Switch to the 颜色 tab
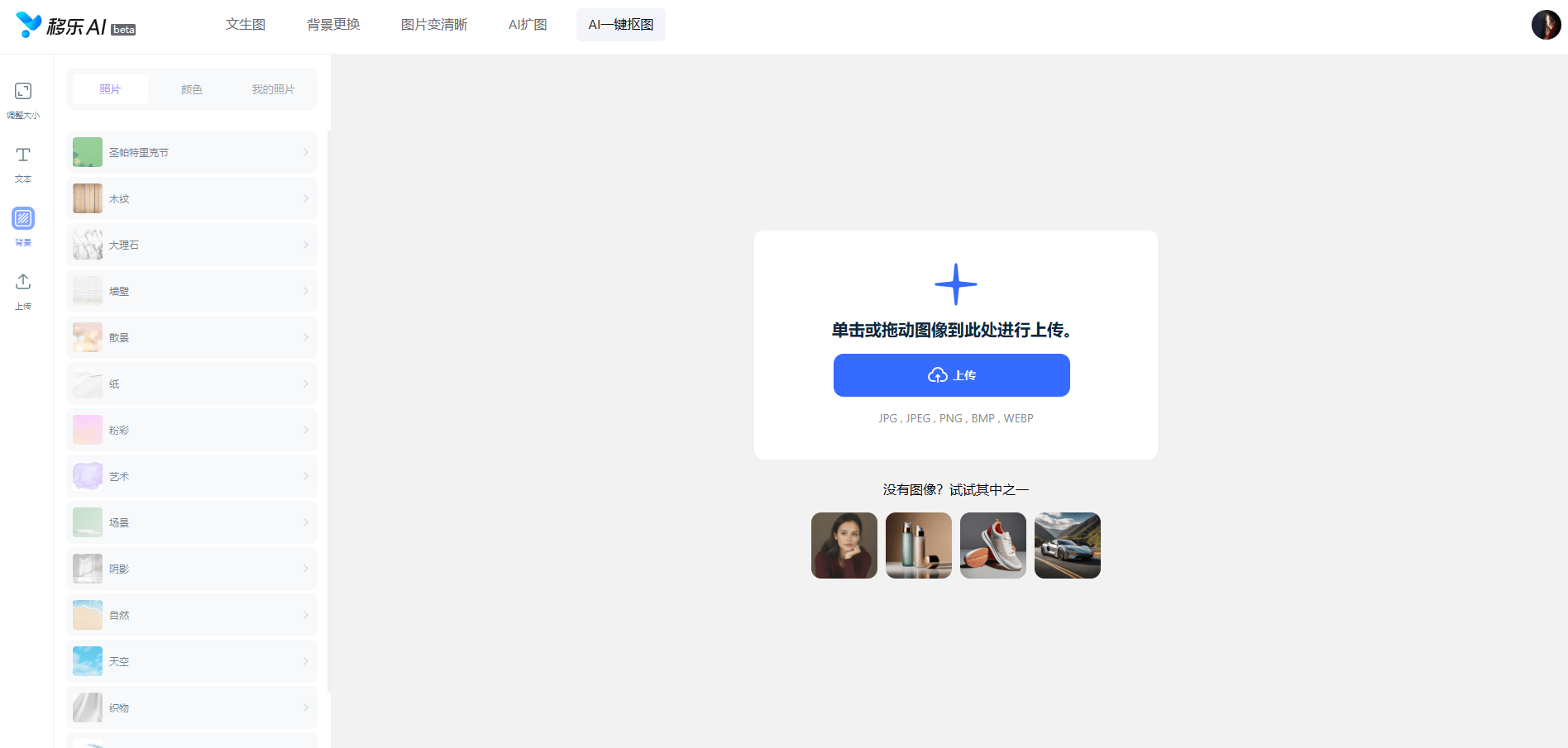The image size is (1568, 748). pos(192,89)
